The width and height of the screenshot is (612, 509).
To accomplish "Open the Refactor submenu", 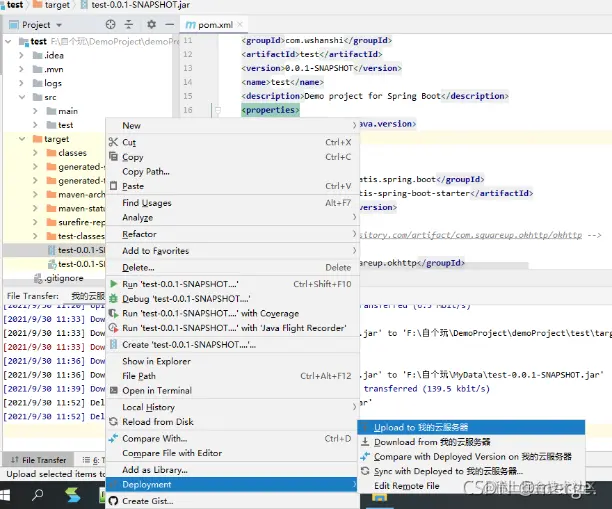I will pyautogui.click(x=233, y=234).
